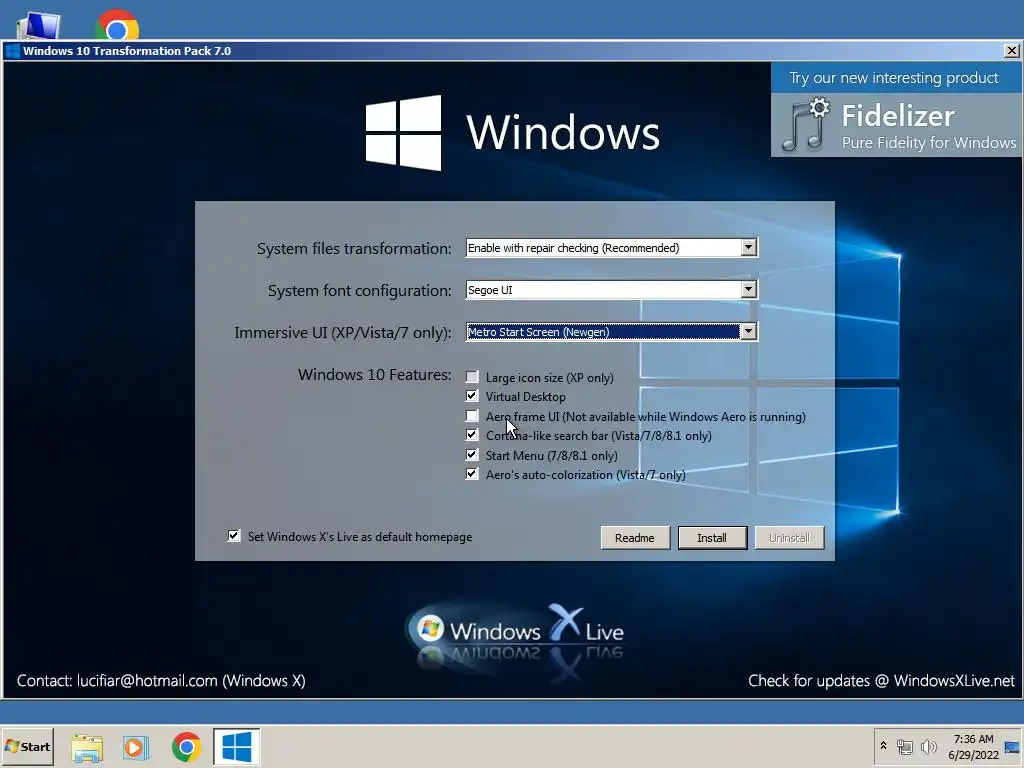Open Windows Explorer from the taskbar

[x=87, y=747]
